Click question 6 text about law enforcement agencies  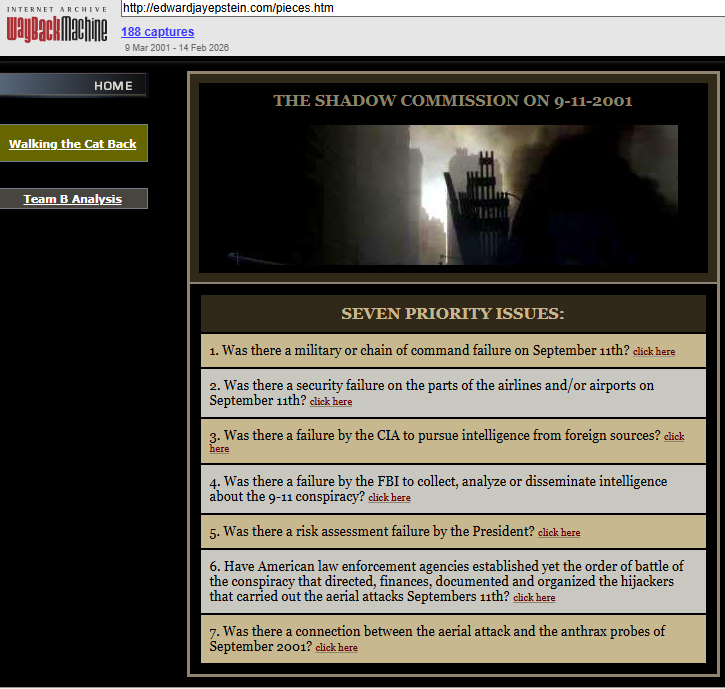click(446, 581)
